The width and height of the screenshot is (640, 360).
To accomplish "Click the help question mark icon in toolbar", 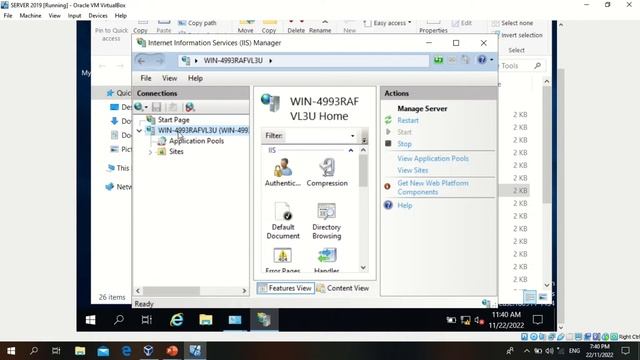I will tap(482, 60).
